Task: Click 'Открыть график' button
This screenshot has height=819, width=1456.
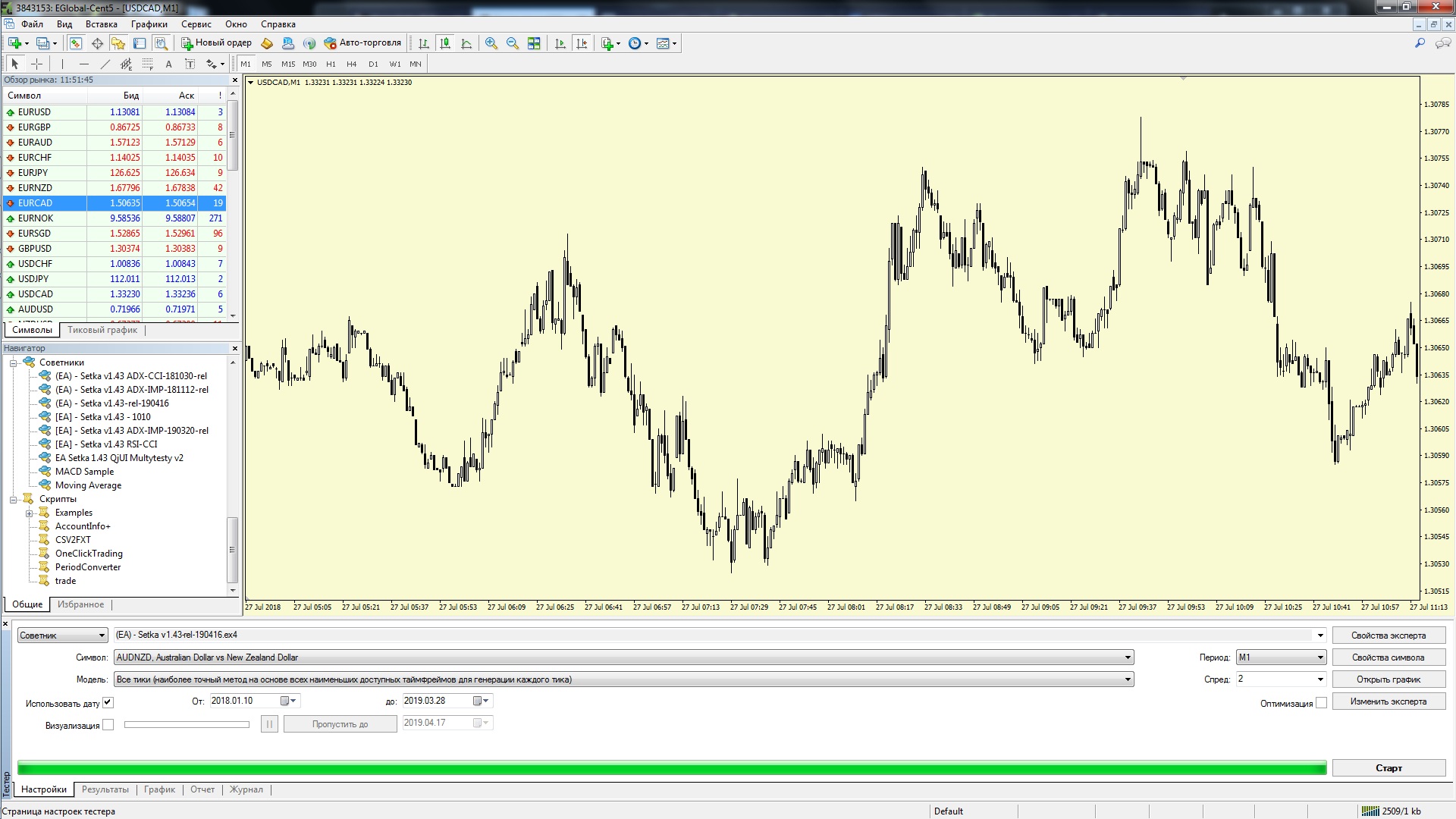Action: (x=1389, y=679)
